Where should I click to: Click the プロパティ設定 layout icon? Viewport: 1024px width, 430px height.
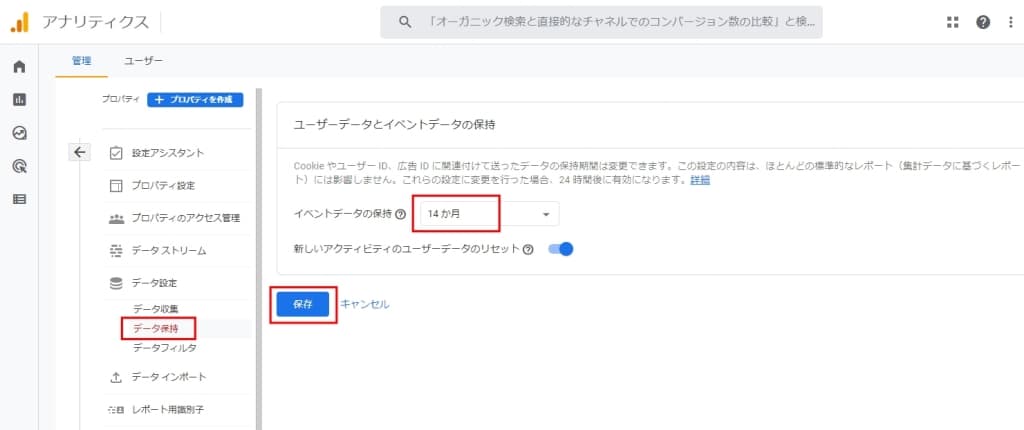[116, 186]
